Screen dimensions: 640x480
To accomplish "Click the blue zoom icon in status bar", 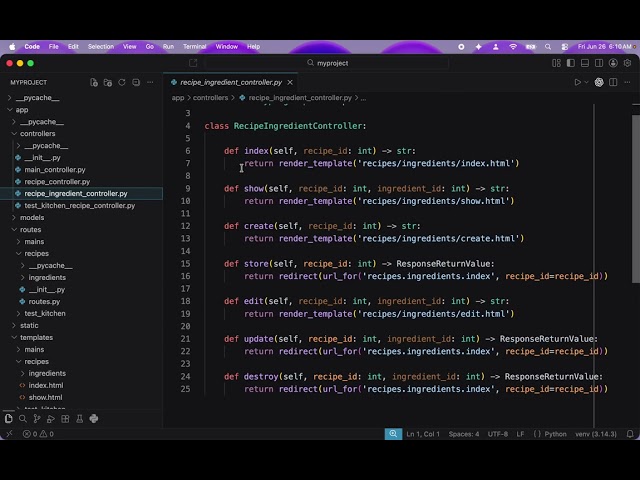I will pos(393,434).
